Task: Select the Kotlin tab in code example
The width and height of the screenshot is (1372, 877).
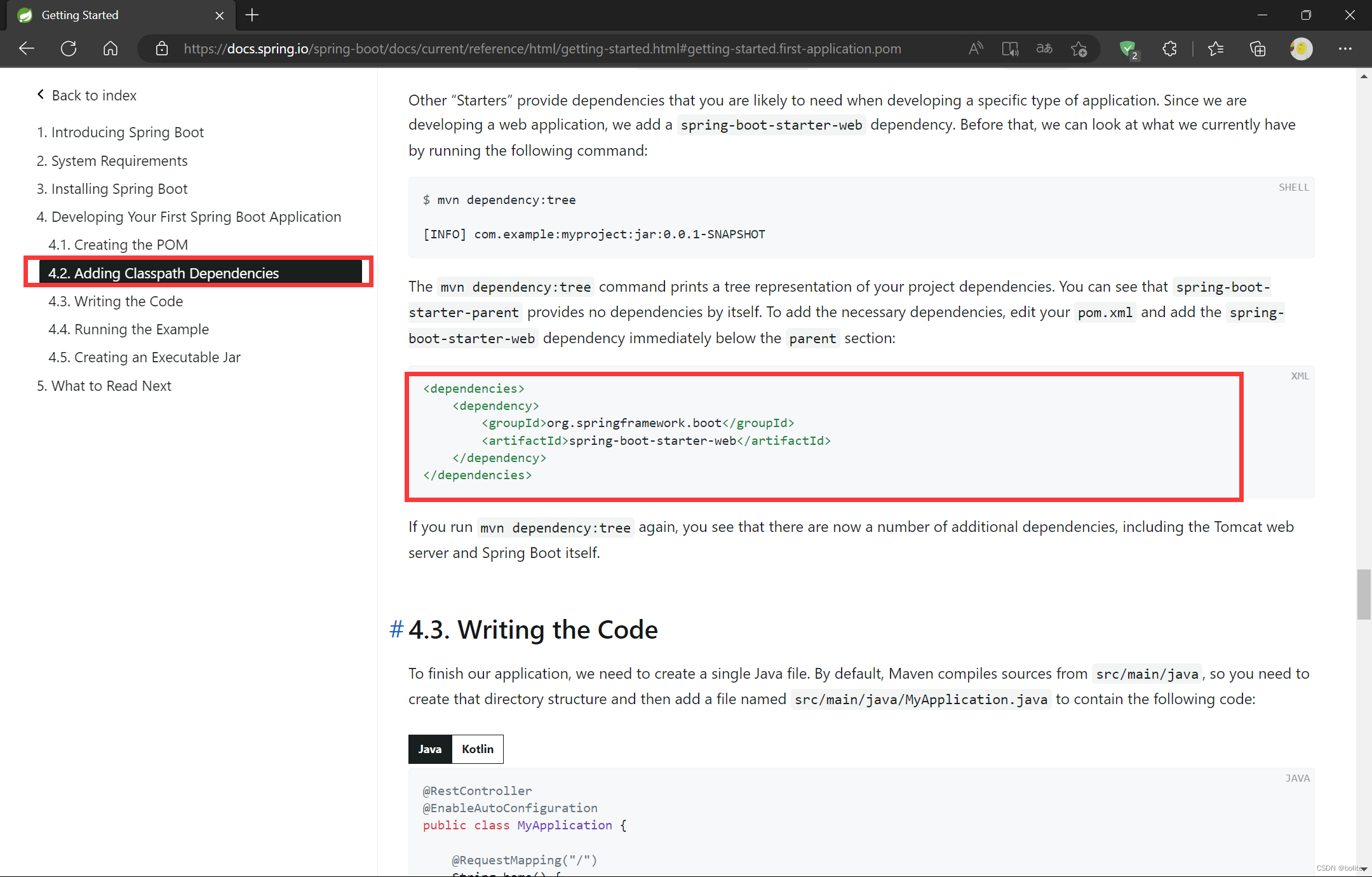Action: pyautogui.click(x=477, y=748)
